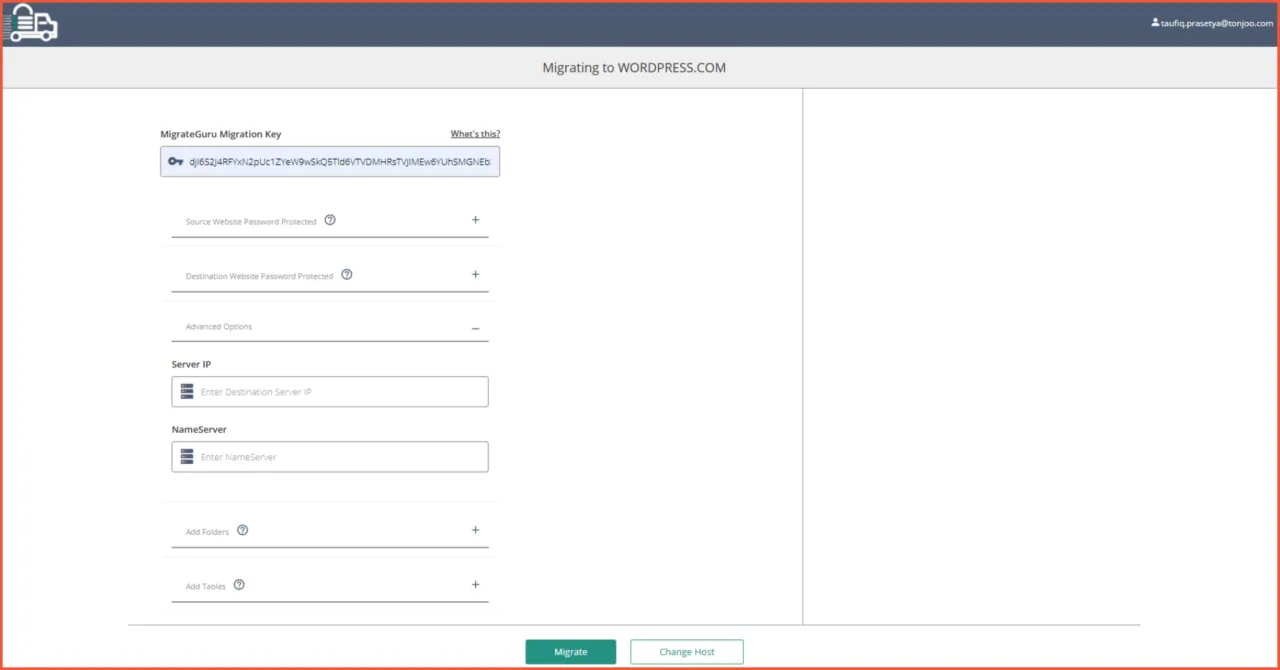Click the key icon in migration key field

176,161
